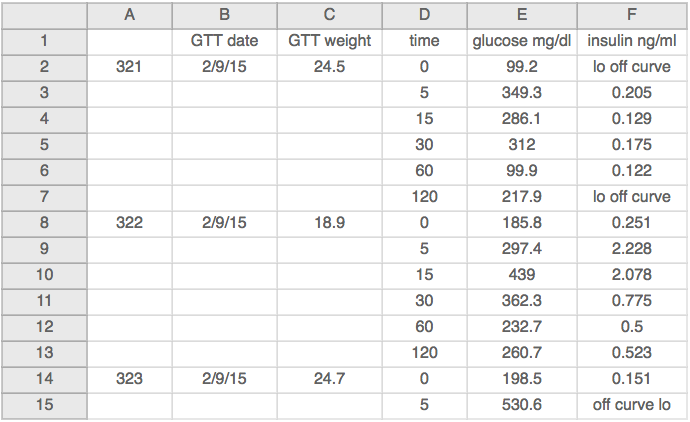The width and height of the screenshot is (690, 422).
Task: Click the column C header
Action: click(329, 15)
